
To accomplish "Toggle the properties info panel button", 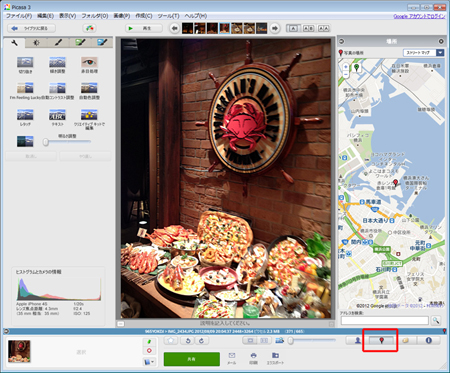I will tap(429, 340).
